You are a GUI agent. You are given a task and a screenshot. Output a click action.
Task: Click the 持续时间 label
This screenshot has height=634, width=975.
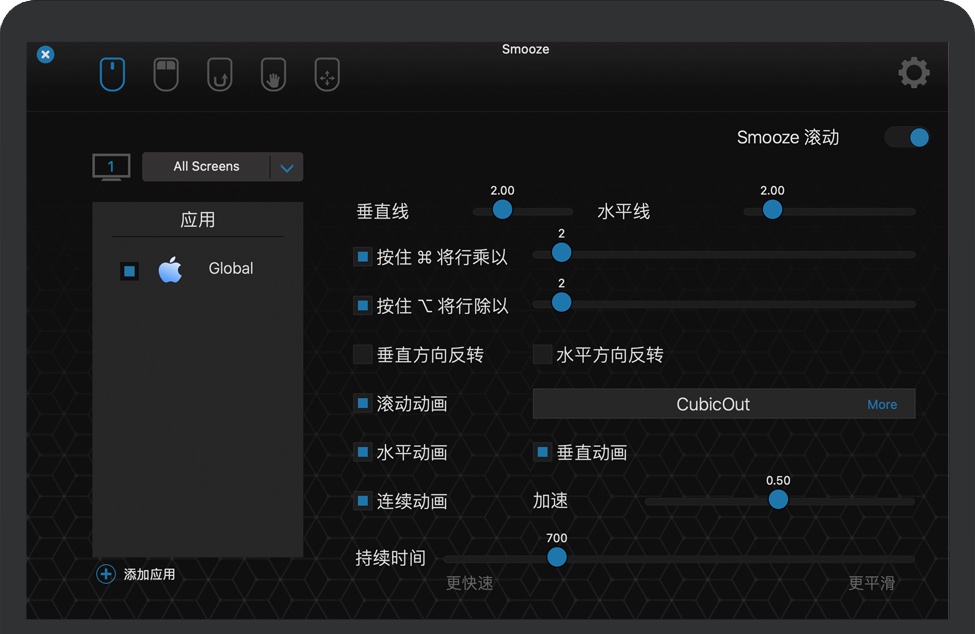tap(390, 558)
